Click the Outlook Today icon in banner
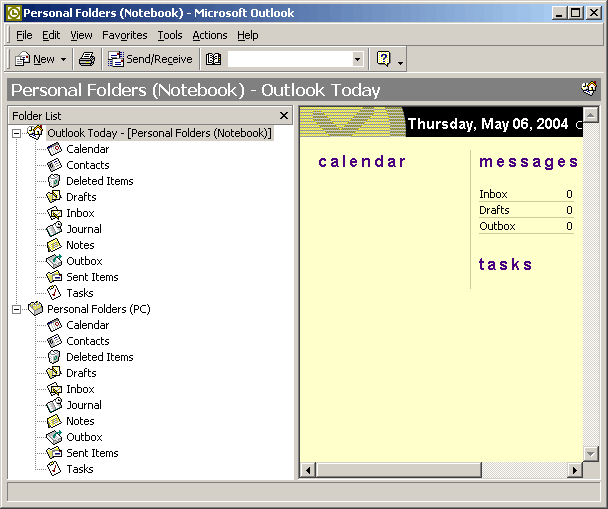 [589, 89]
